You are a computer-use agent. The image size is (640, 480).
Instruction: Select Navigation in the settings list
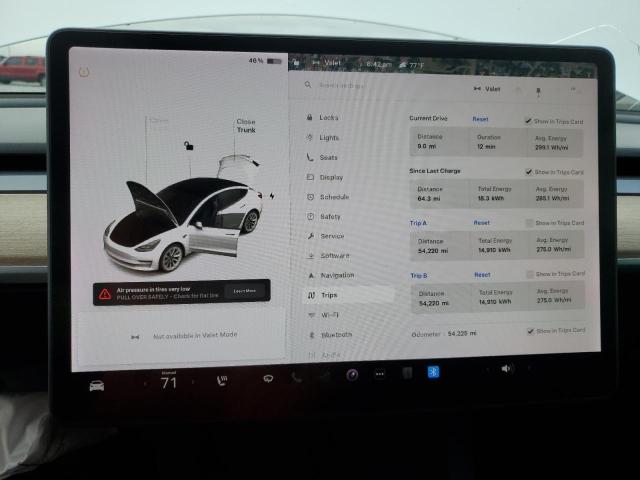(336, 275)
